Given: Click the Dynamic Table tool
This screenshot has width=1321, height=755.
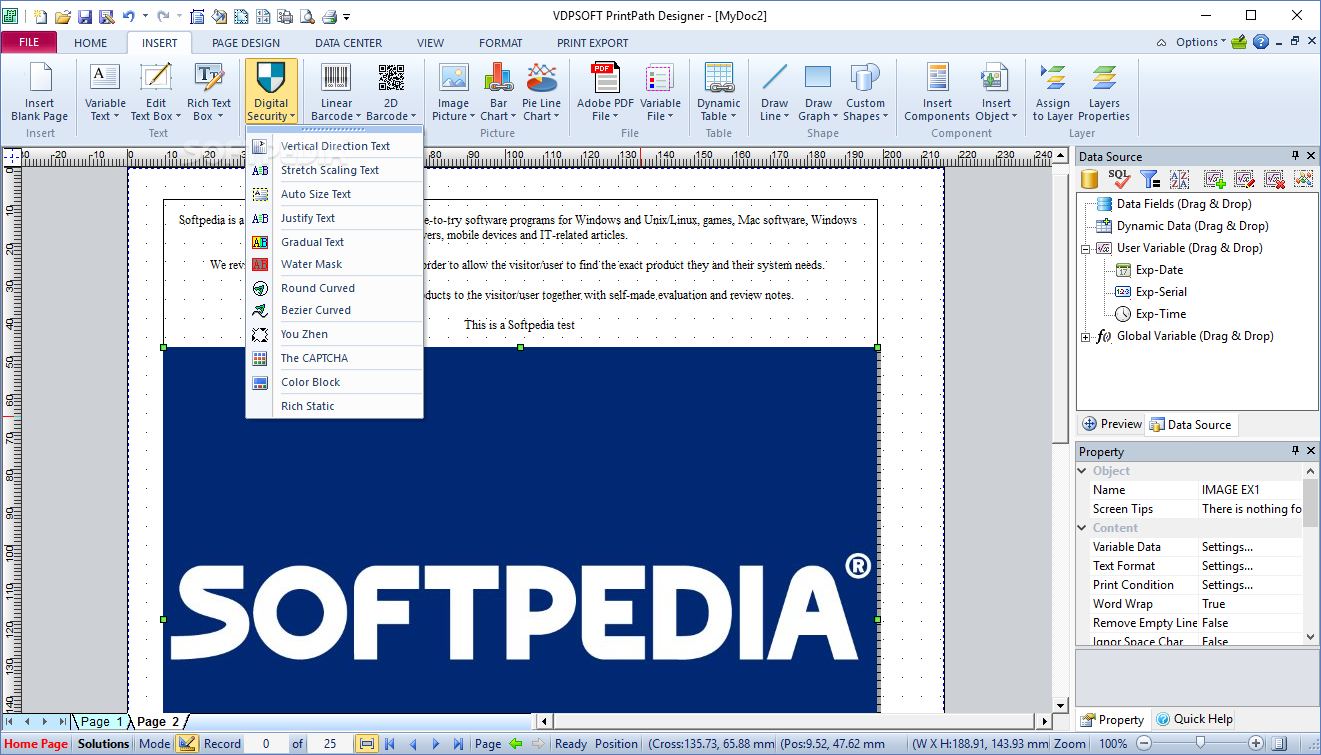Looking at the screenshot, I should [719, 92].
